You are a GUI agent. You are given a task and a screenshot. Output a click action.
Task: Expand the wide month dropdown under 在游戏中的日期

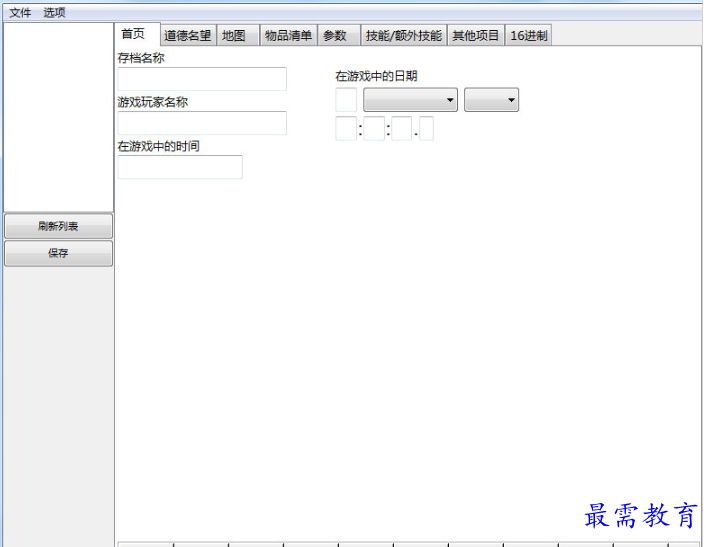click(x=410, y=100)
